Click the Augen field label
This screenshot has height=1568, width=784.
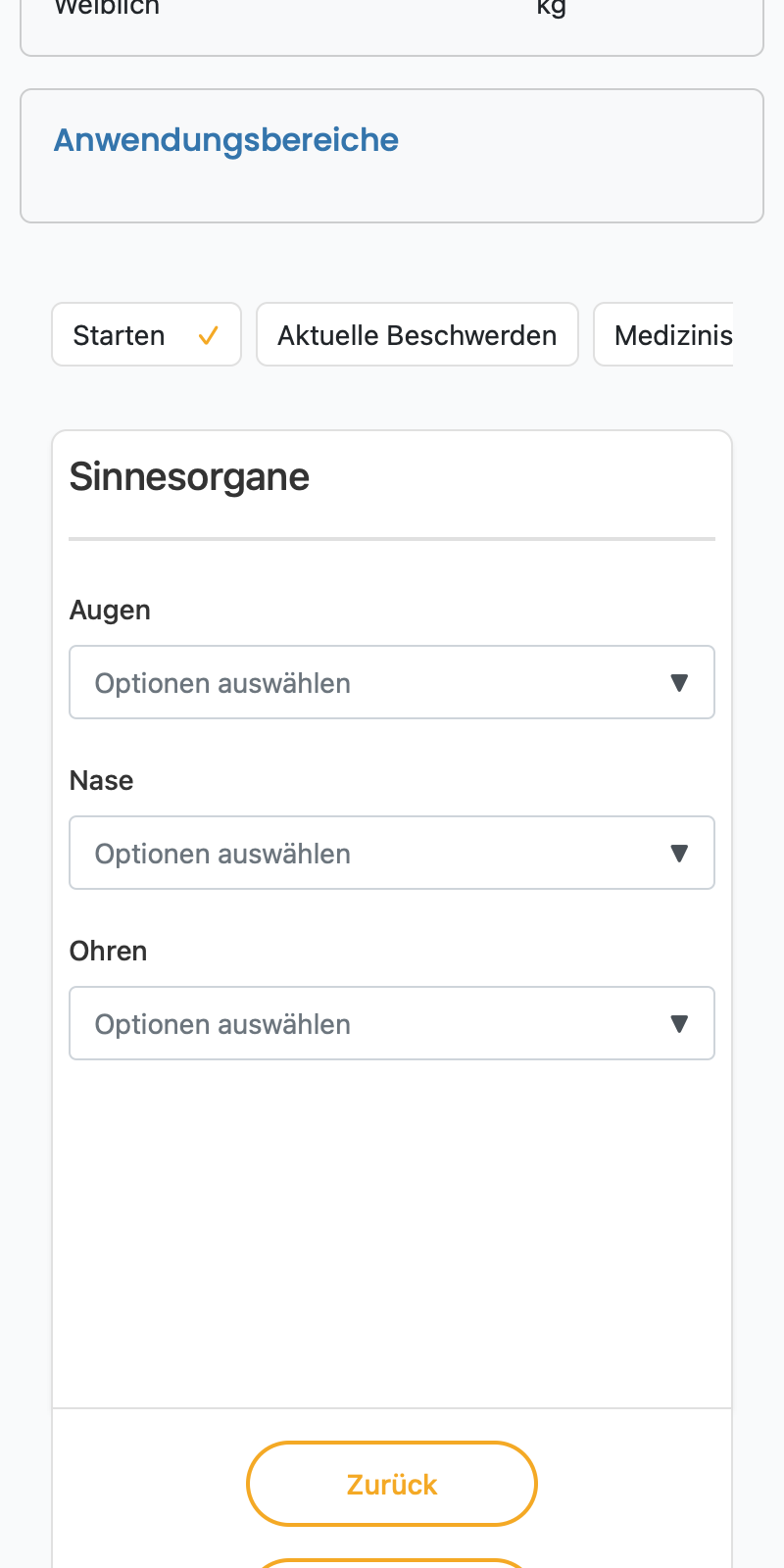(110, 610)
